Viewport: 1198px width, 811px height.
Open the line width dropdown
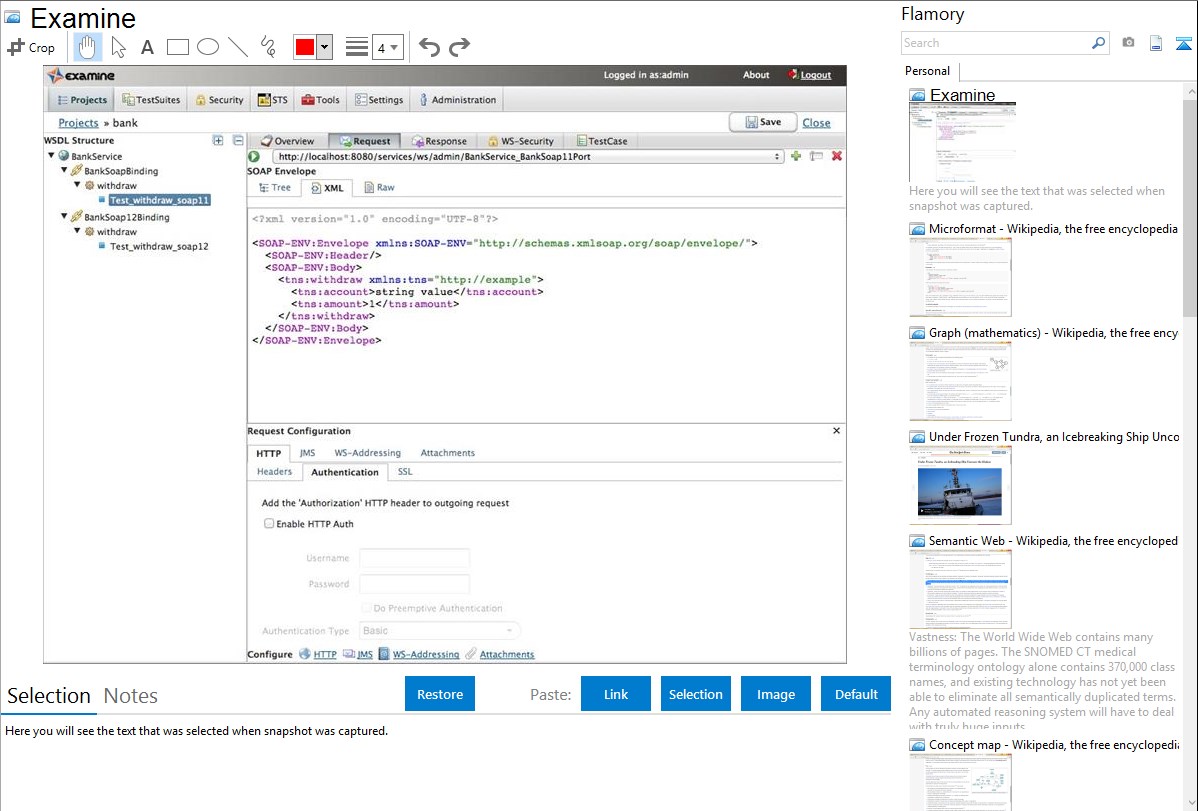pyautogui.click(x=388, y=47)
